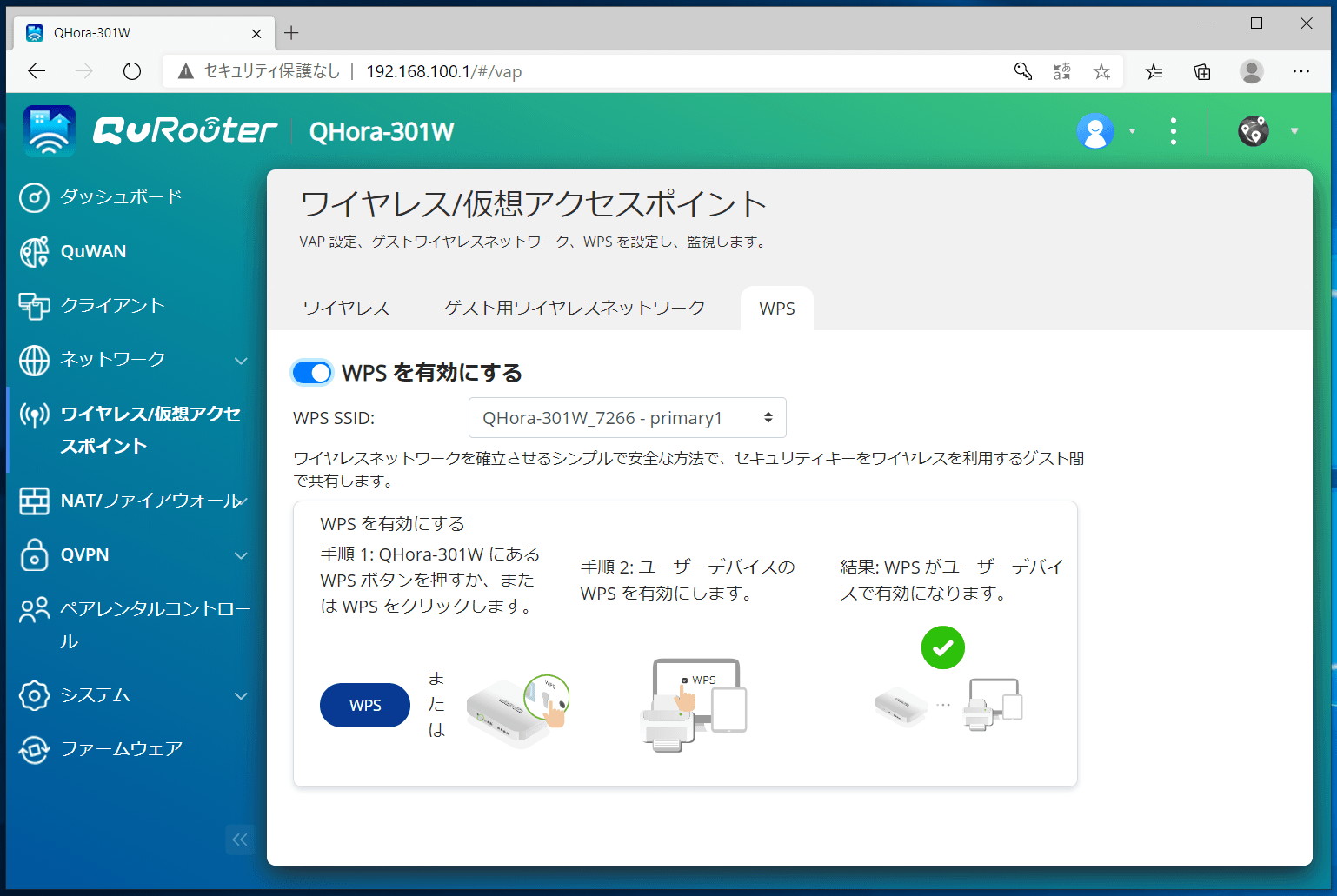1337x896 pixels.
Task: Open ファームウェア menu item text
Action: (x=122, y=749)
